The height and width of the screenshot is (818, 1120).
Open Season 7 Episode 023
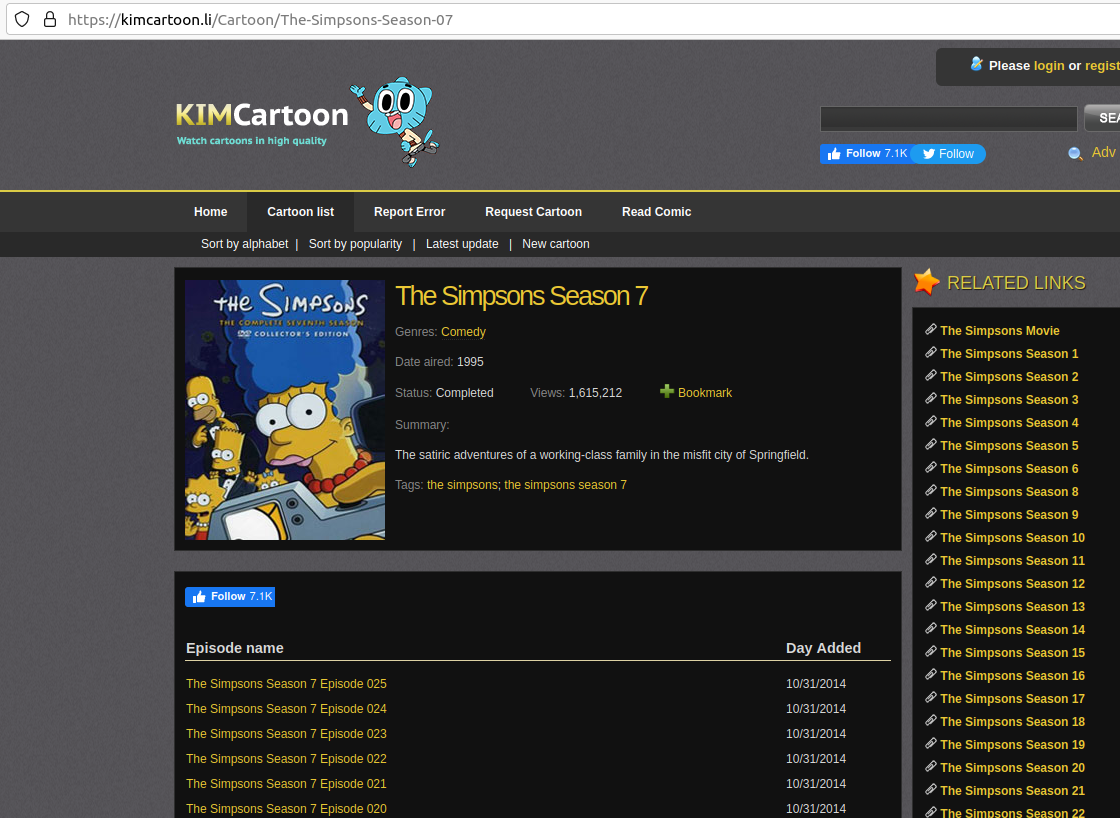tap(286, 734)
